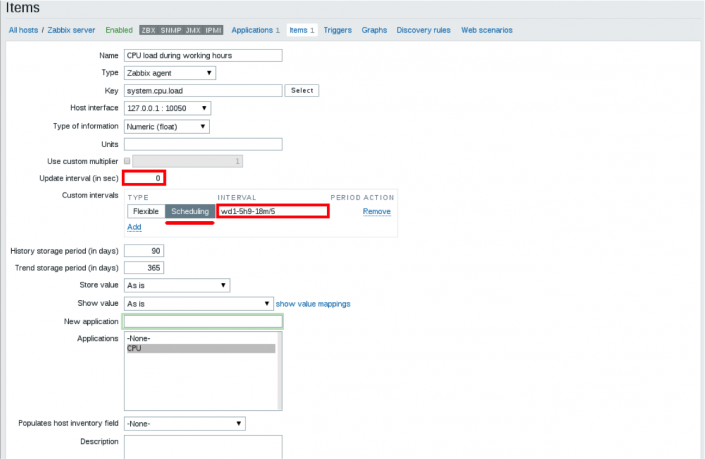Screen dimensions: 705x459
Task: Click the JMX availability badge
Action: pyautogui.click(x=193, y=30)
